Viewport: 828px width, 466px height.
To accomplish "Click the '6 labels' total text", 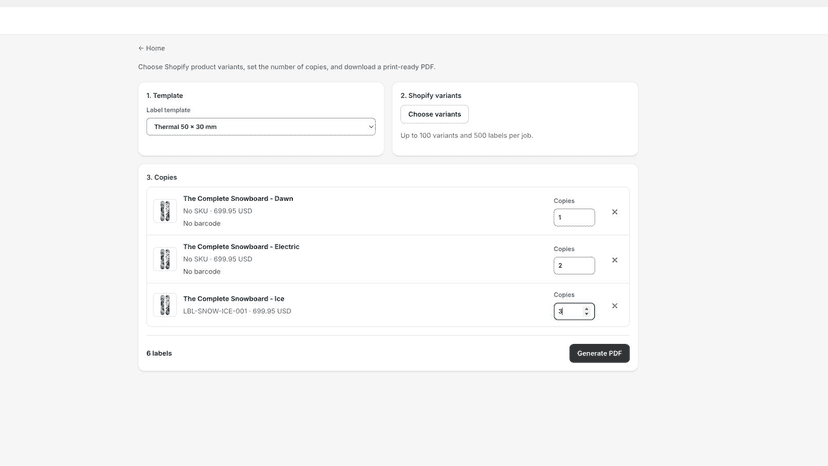I will click(159, 353).
